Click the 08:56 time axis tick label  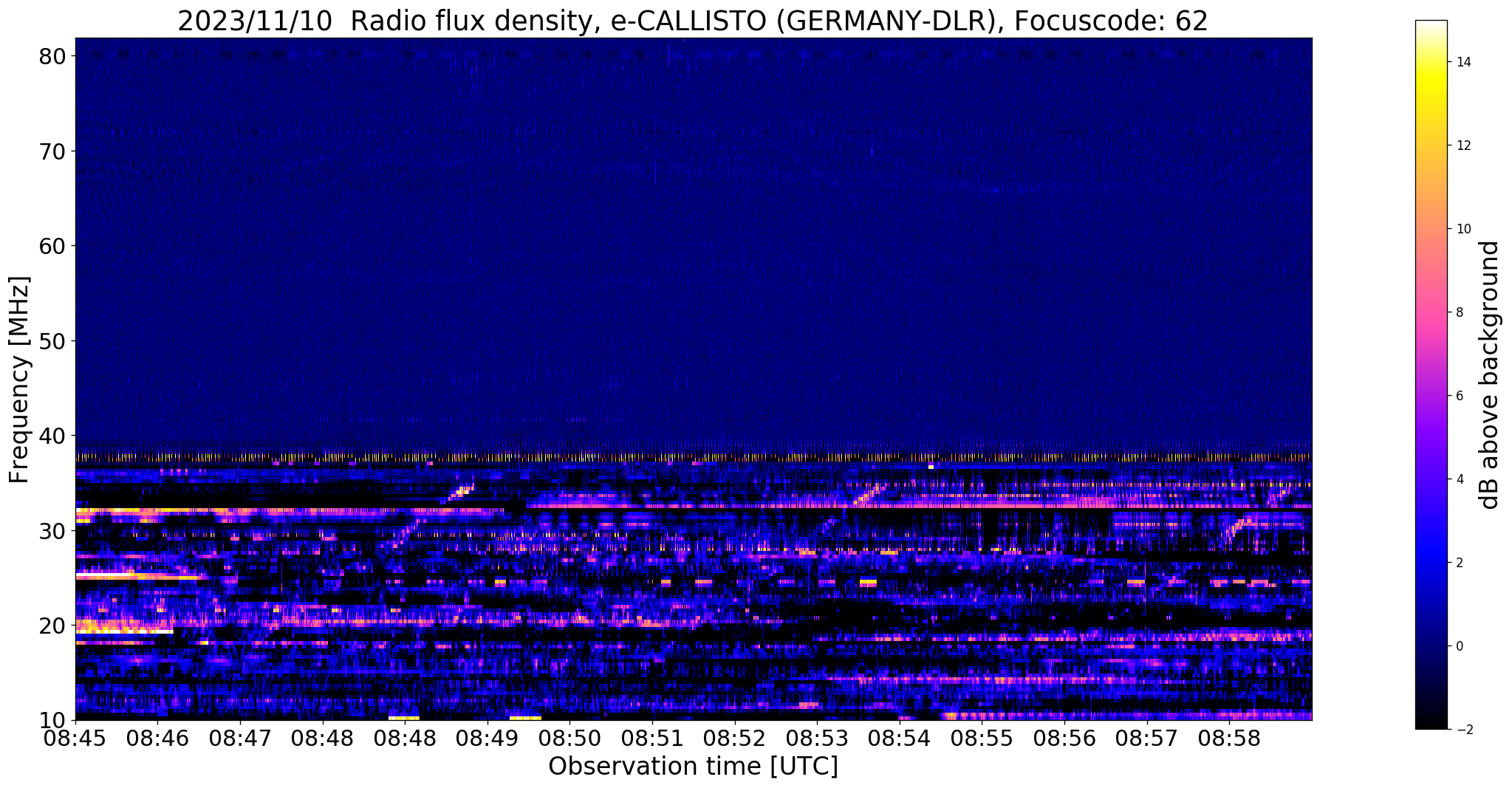(1064, 739)
